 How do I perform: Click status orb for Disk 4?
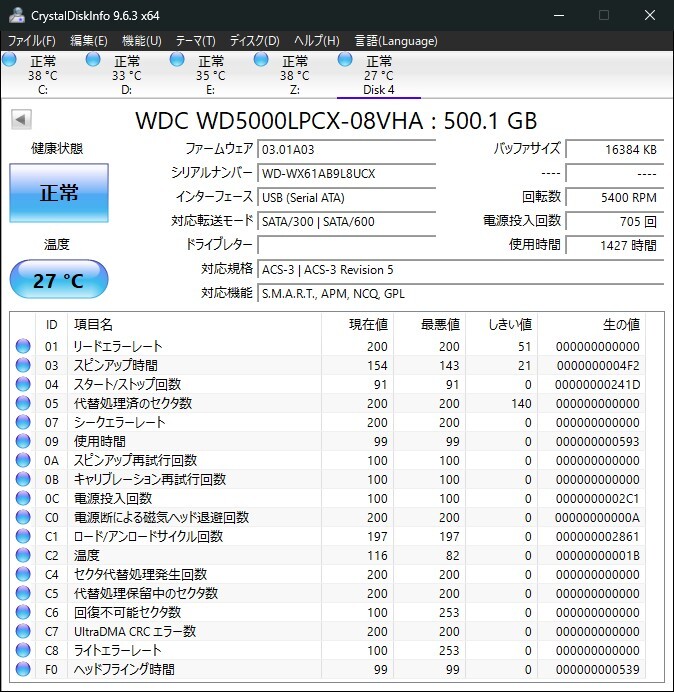pyautogui.click(x=345, y=60)
